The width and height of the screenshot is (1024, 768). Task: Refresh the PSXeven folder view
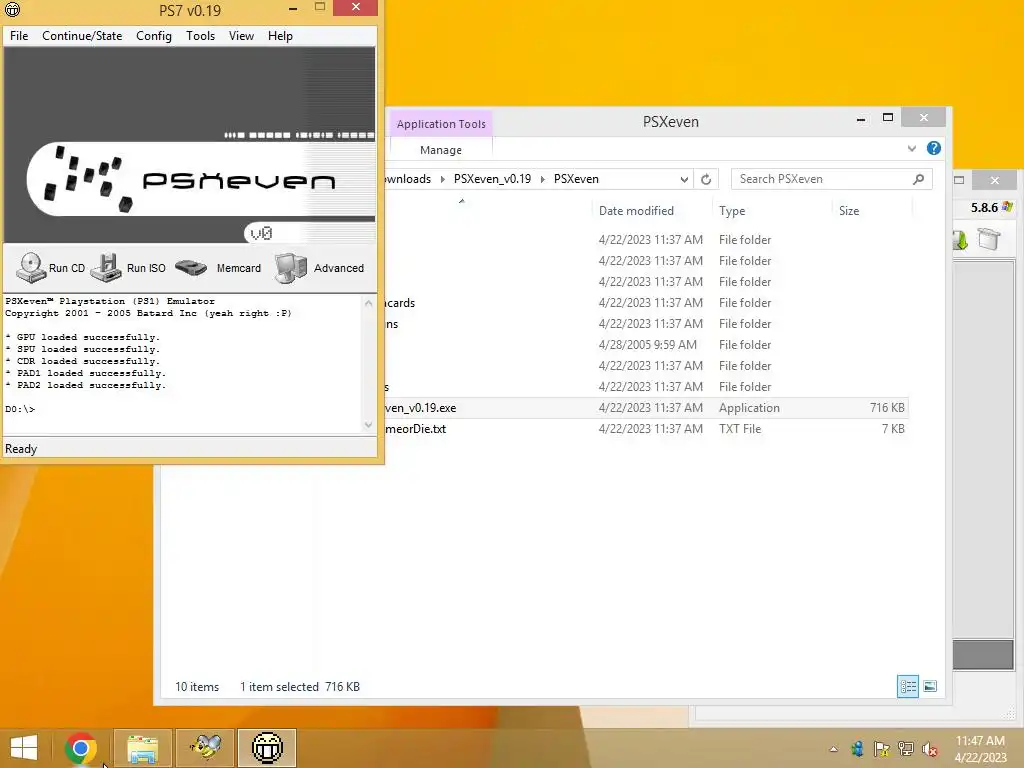pos(706,179)
